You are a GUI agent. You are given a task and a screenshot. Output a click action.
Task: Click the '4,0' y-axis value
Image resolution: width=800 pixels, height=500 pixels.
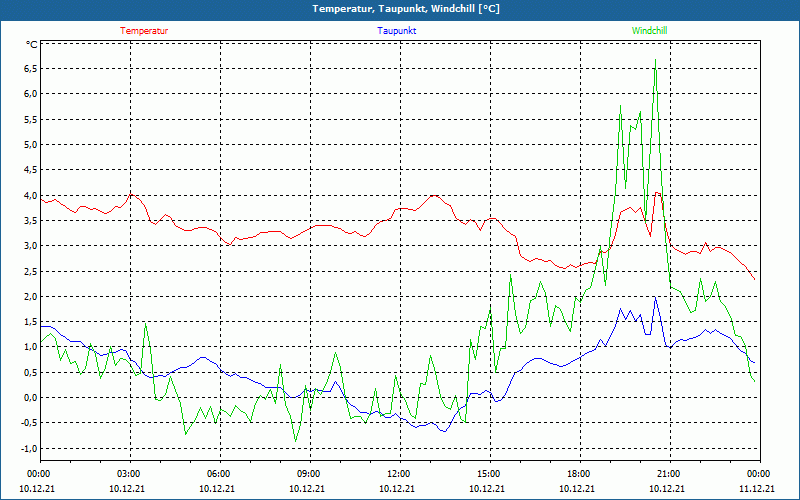[x=31, y=195]
